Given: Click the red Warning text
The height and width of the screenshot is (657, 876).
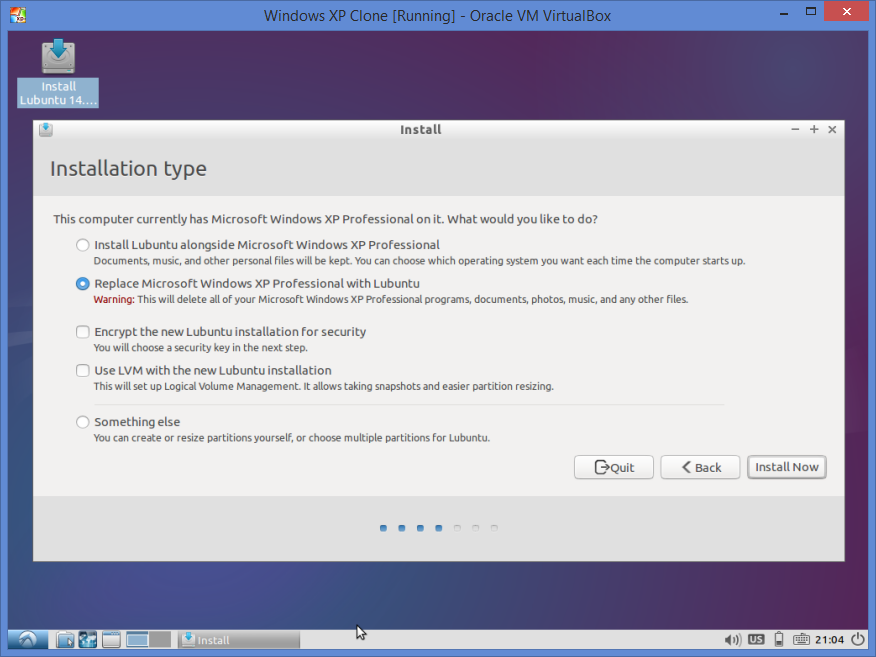Looking at the screenshot, I should click(x=114, y=299).
